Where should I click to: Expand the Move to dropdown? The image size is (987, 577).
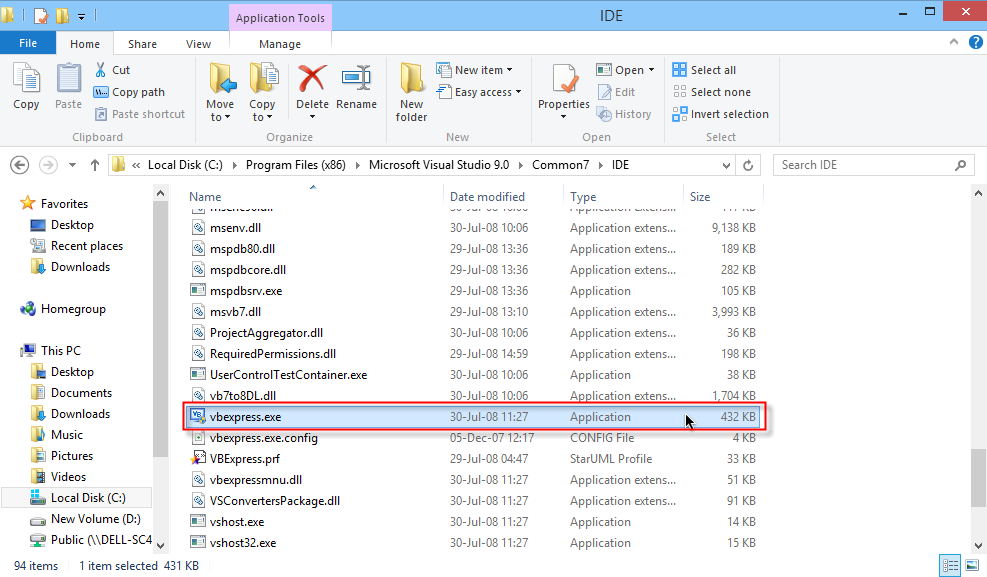tap(220, 117)
